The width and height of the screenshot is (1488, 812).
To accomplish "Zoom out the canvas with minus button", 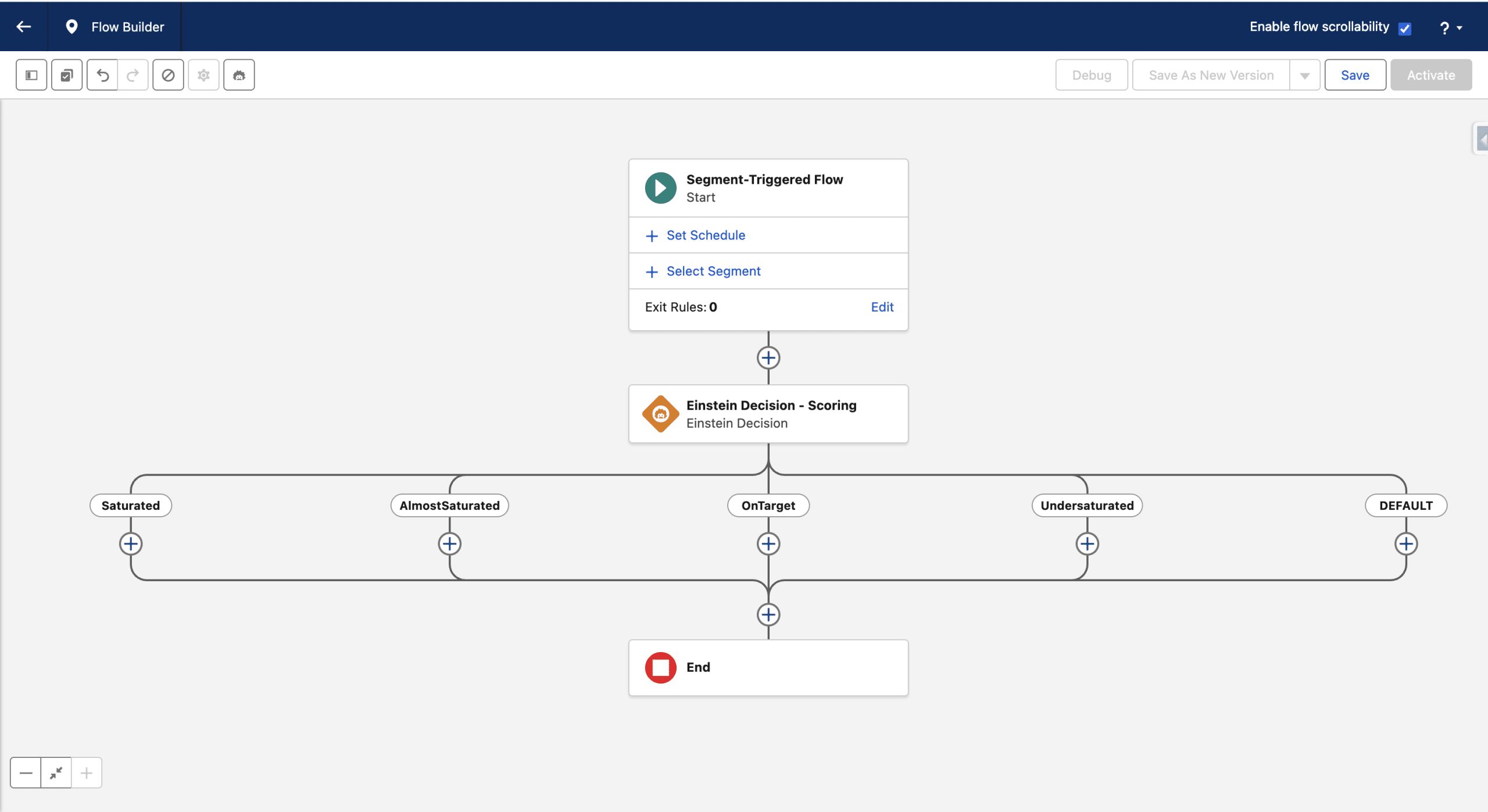I will click(26, 773).
